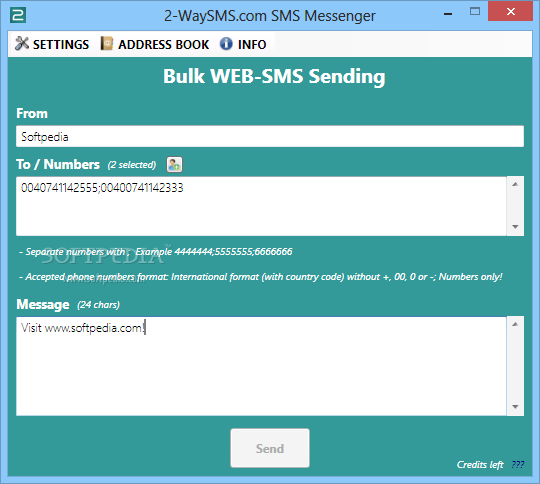This screenshot has width=540, height=484.
Task: Open the SETTINGS menu
Action: point(52,44)
